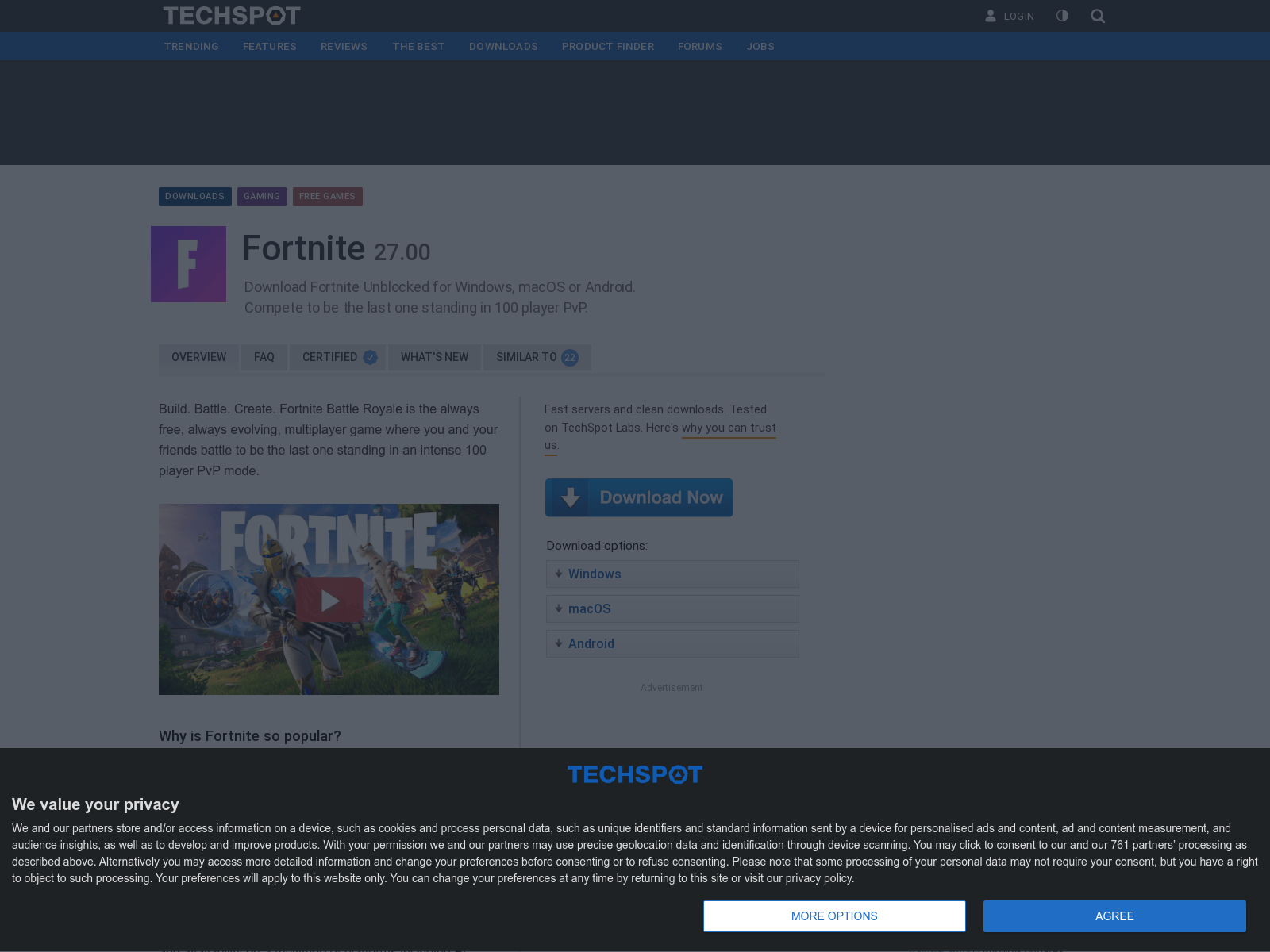Click the Downloads breadcrumb tag
The image size is (1270, 952).
click(x=195, y=197)
